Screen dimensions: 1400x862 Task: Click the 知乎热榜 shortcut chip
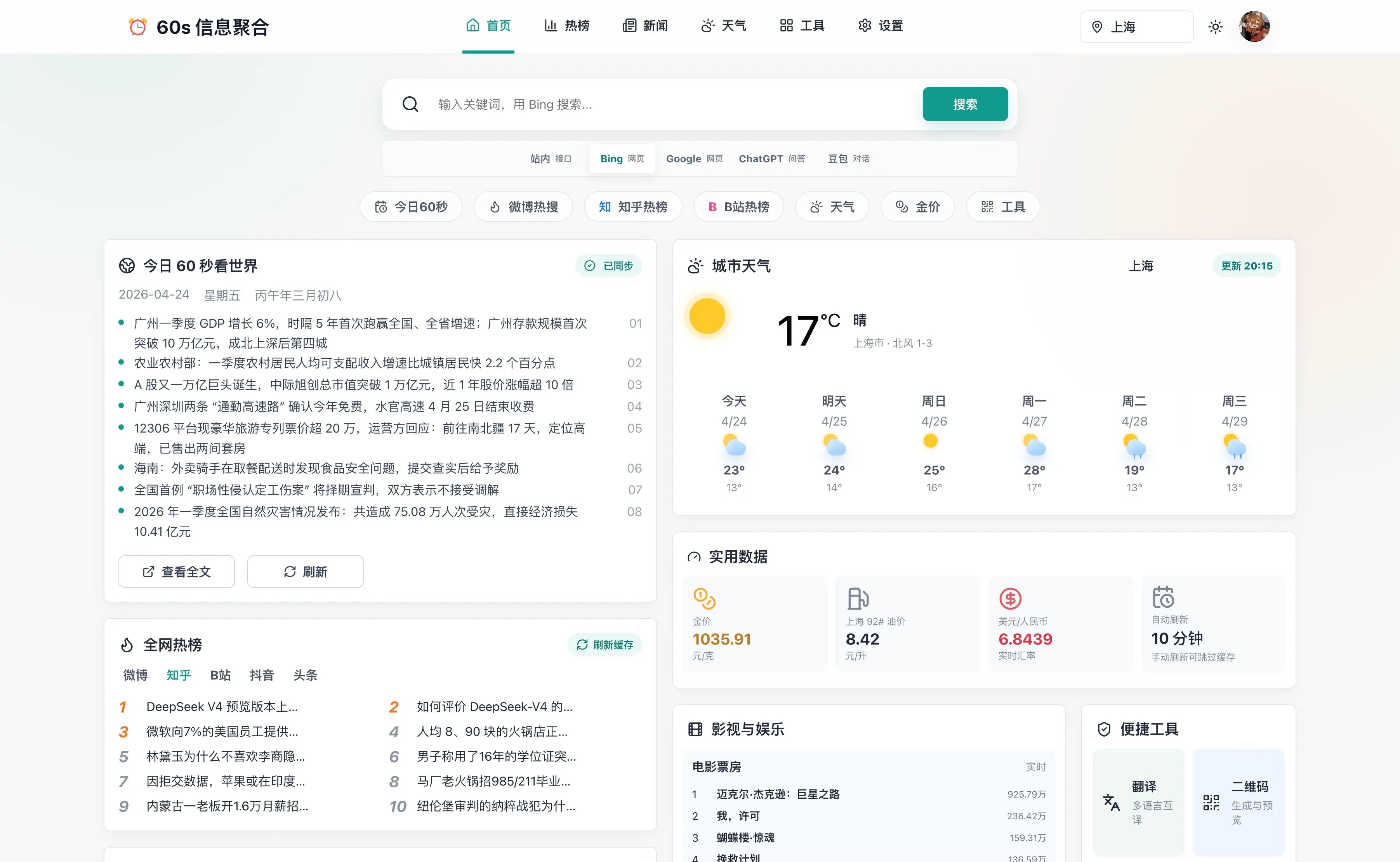pyautogui.click(x=633, y=207)
